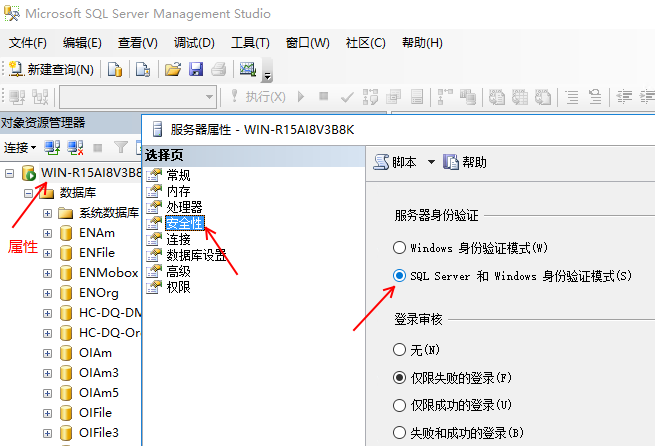
Task: Choose SQL Server 和 Windows 身份验证模式 option
Action: click(x=400, y=275)
